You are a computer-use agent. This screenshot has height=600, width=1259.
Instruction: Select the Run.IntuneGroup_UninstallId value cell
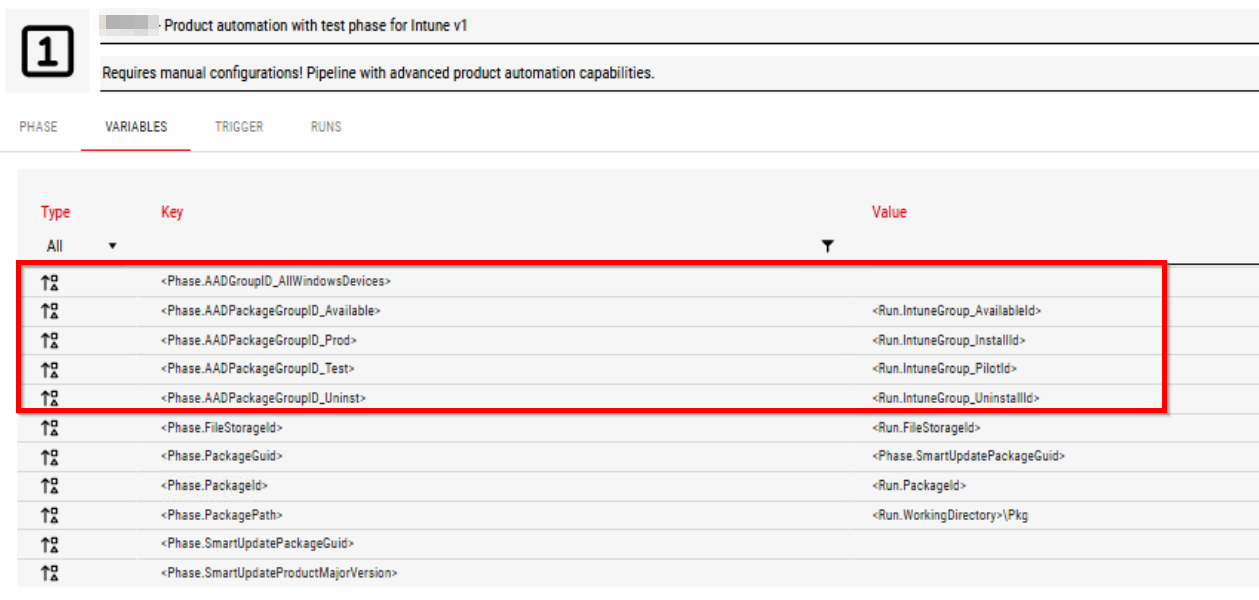(x=956, y=398)
